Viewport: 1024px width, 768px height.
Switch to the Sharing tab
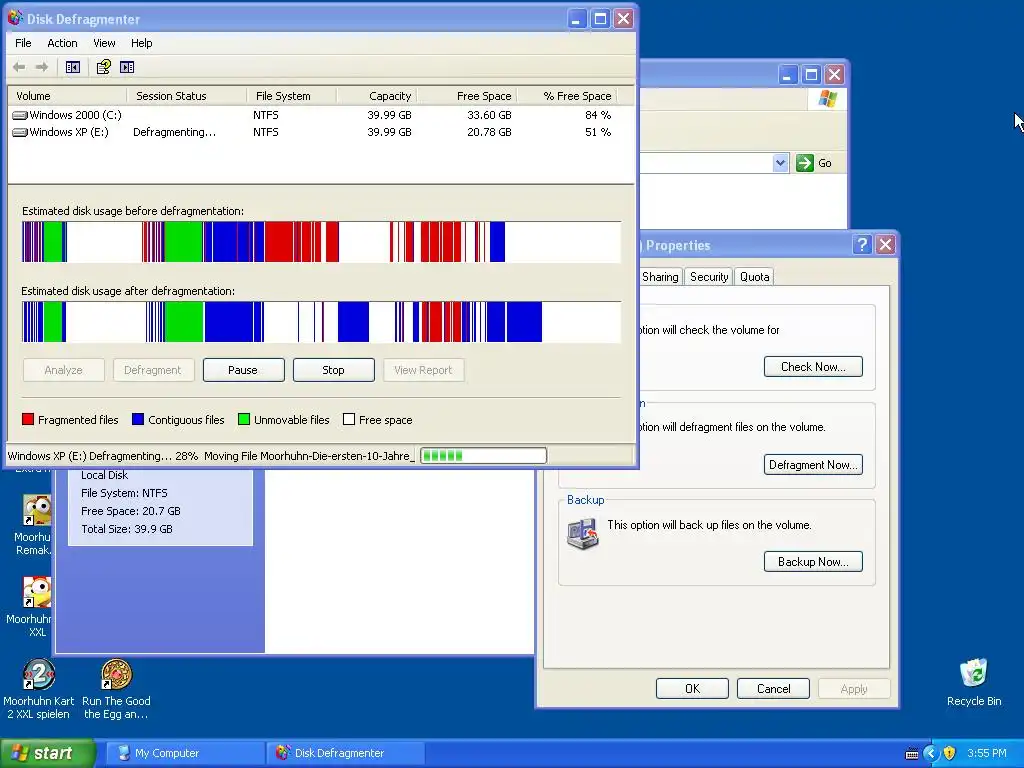[660, 277]
